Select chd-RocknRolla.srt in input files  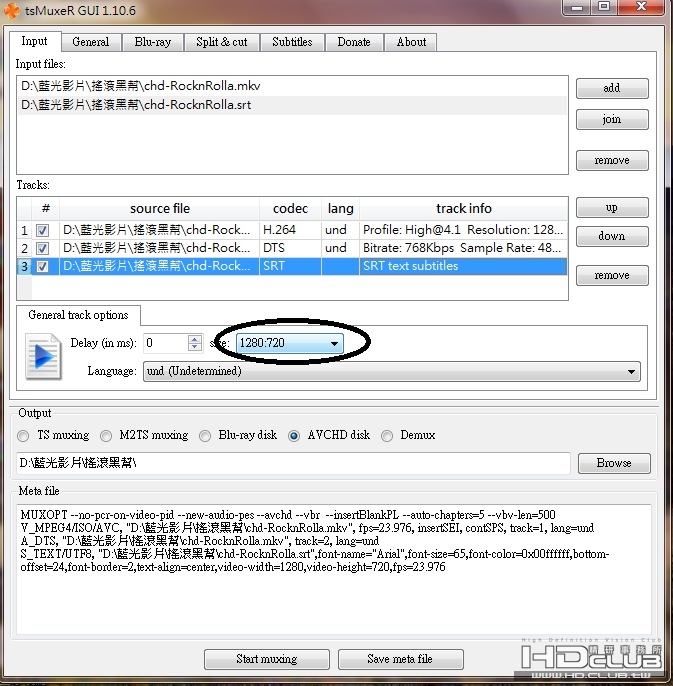click(292, 105)
